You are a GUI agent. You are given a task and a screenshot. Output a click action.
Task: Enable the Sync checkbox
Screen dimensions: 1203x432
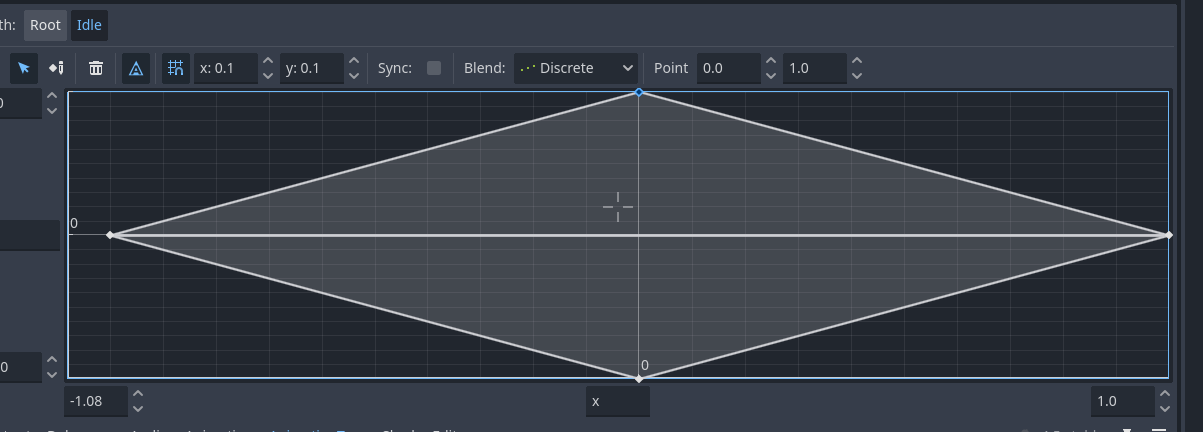click(x=434, y=68)
